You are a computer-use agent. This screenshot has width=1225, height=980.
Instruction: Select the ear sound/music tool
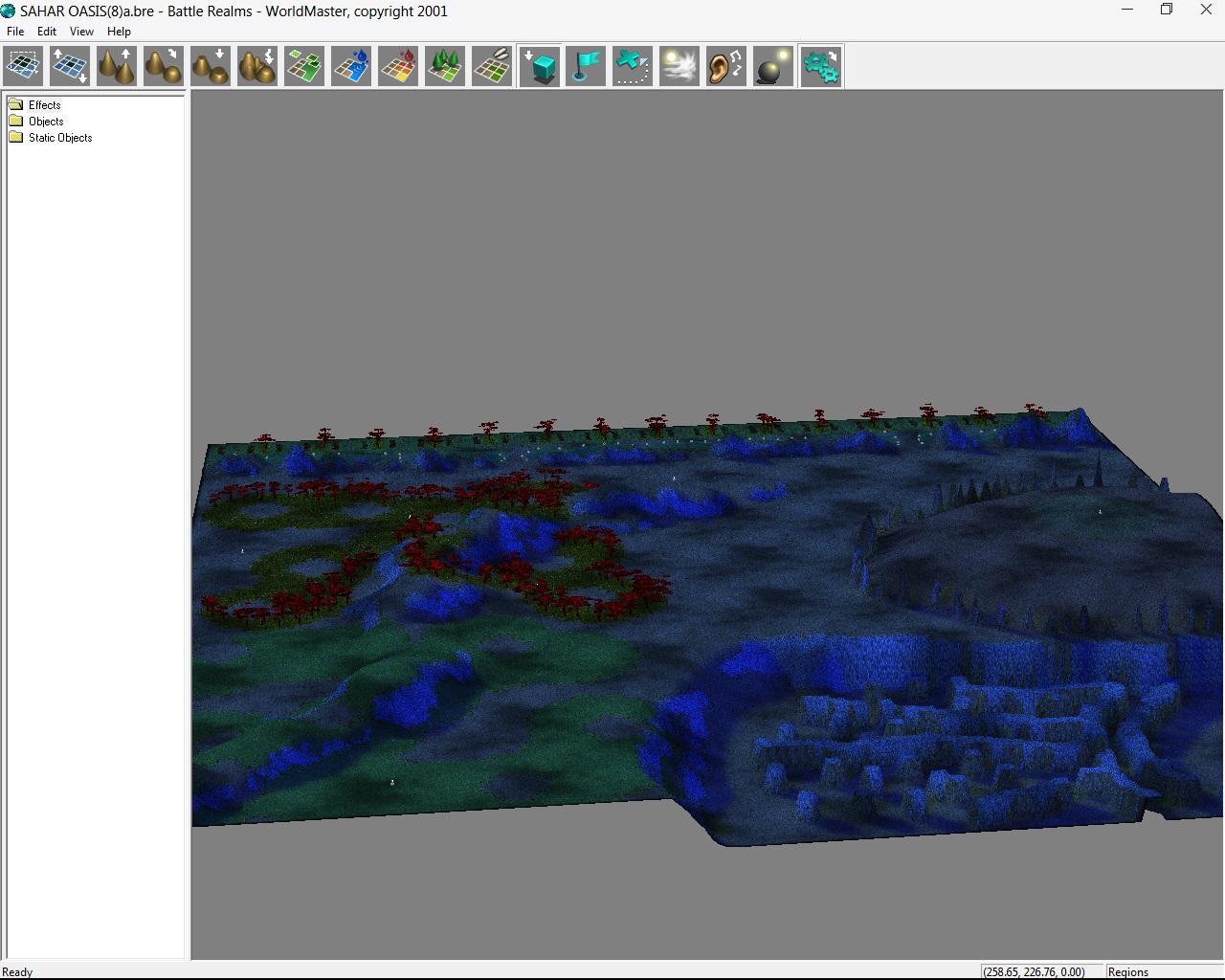(726, 67)
